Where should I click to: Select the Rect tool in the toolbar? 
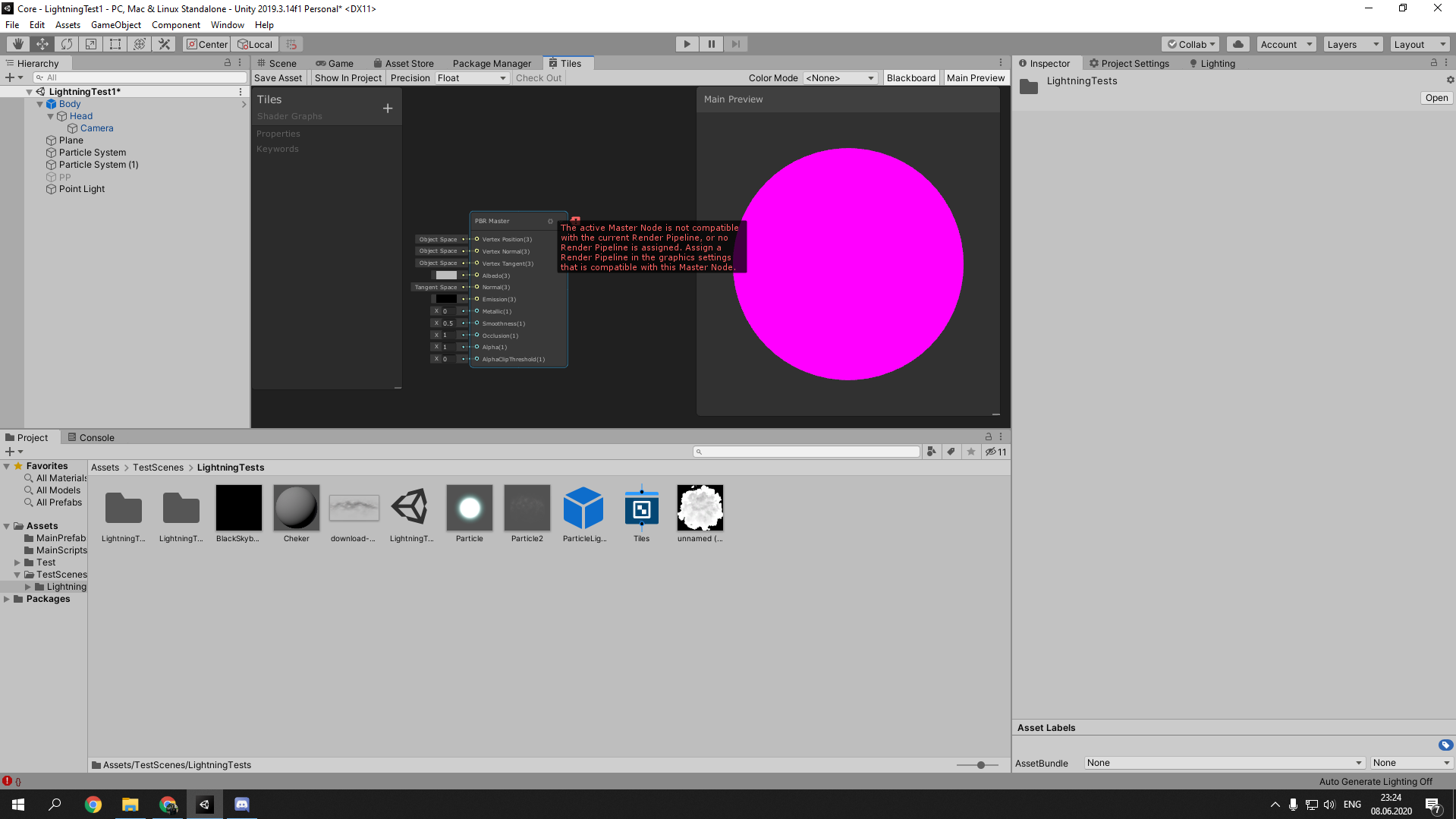click(115, 44)
